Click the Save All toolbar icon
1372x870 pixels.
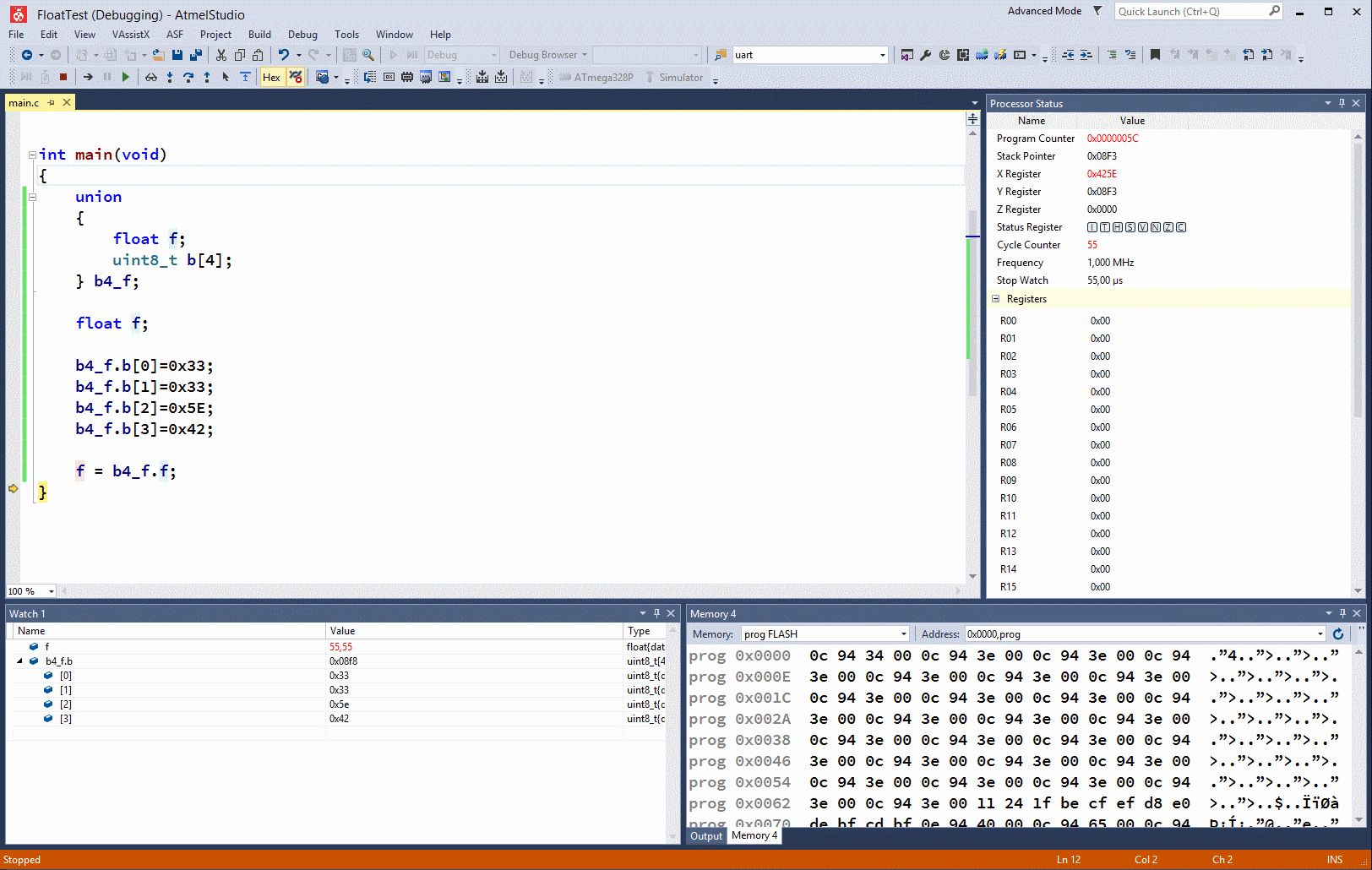click(196, 55)
